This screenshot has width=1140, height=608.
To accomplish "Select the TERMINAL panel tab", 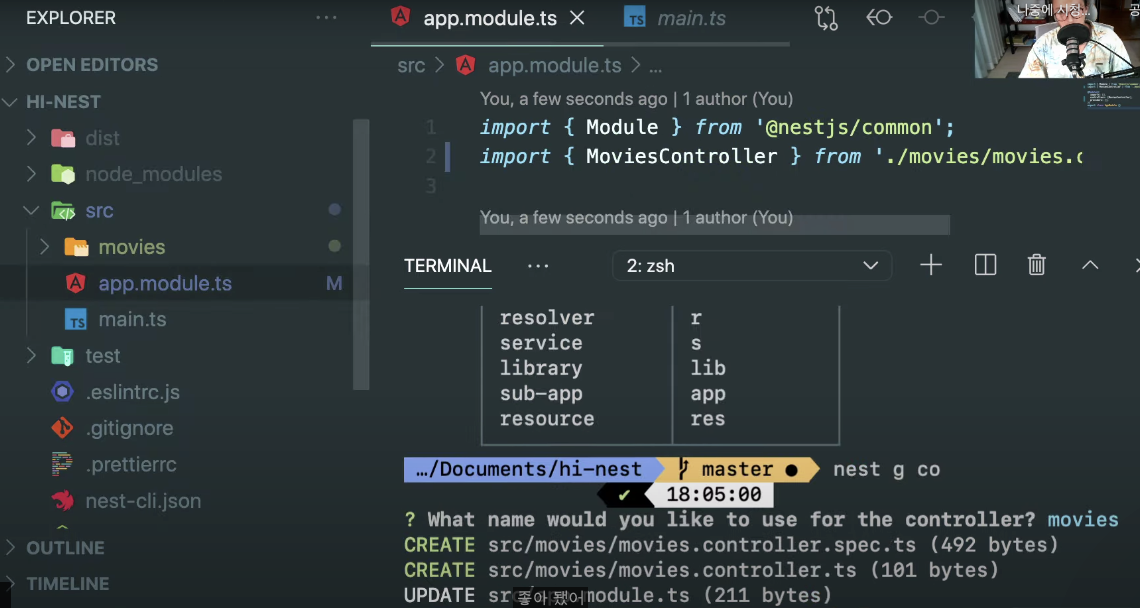I will (448, 266).
